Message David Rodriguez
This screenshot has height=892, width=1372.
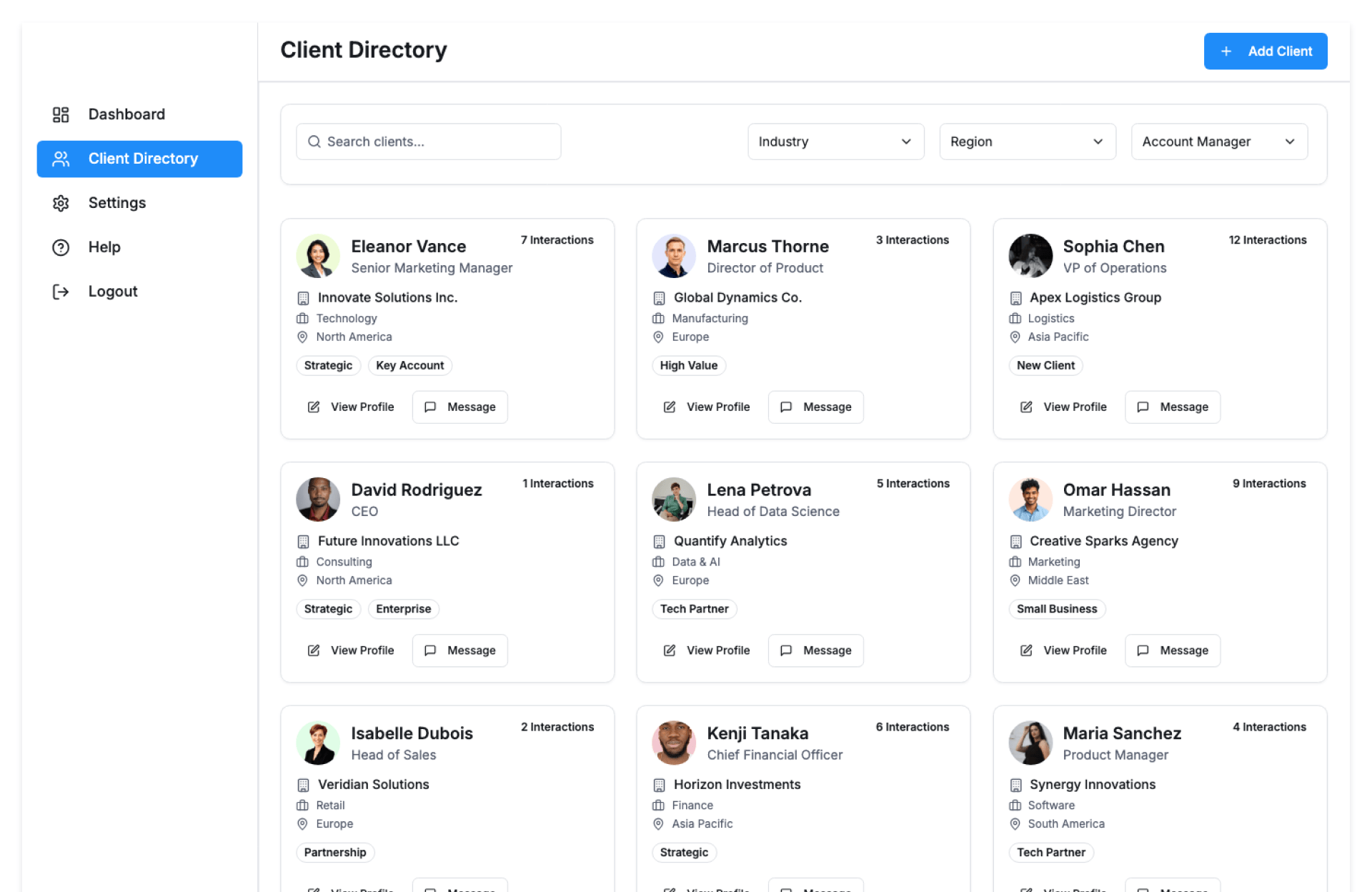(459, 650)
